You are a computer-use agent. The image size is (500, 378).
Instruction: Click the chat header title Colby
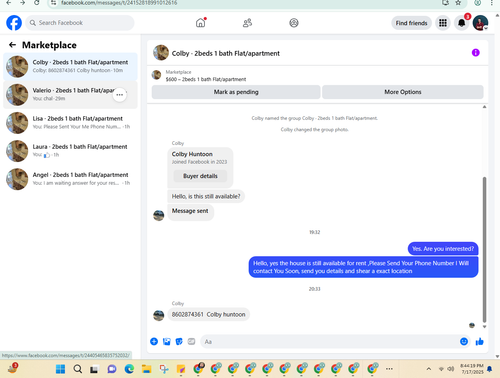click(x=226, y=53)
